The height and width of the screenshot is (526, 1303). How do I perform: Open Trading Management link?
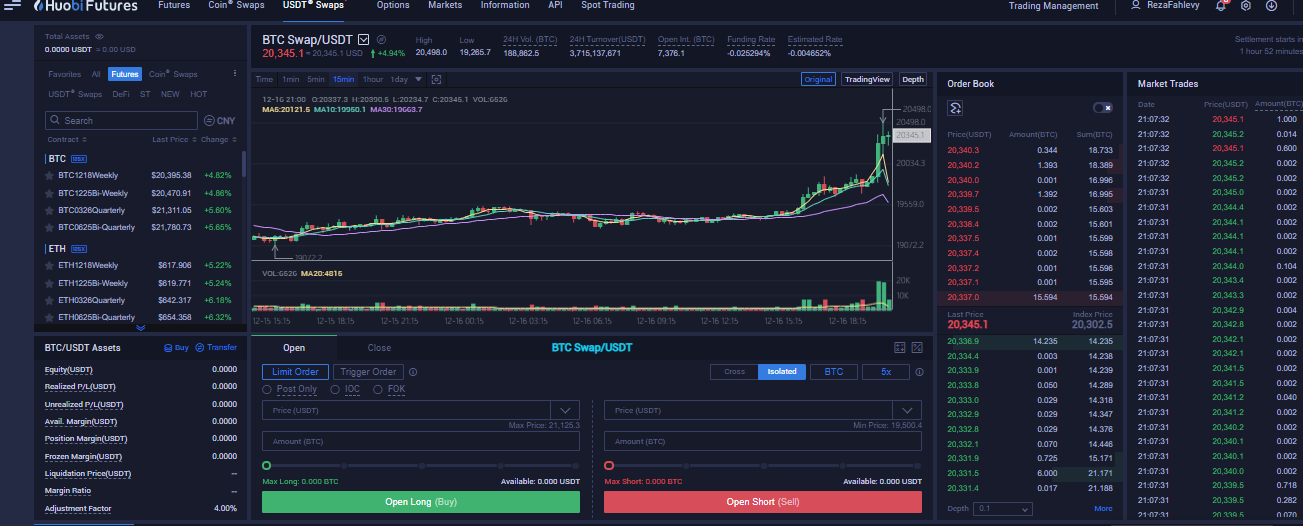[x=1053, y=6]
